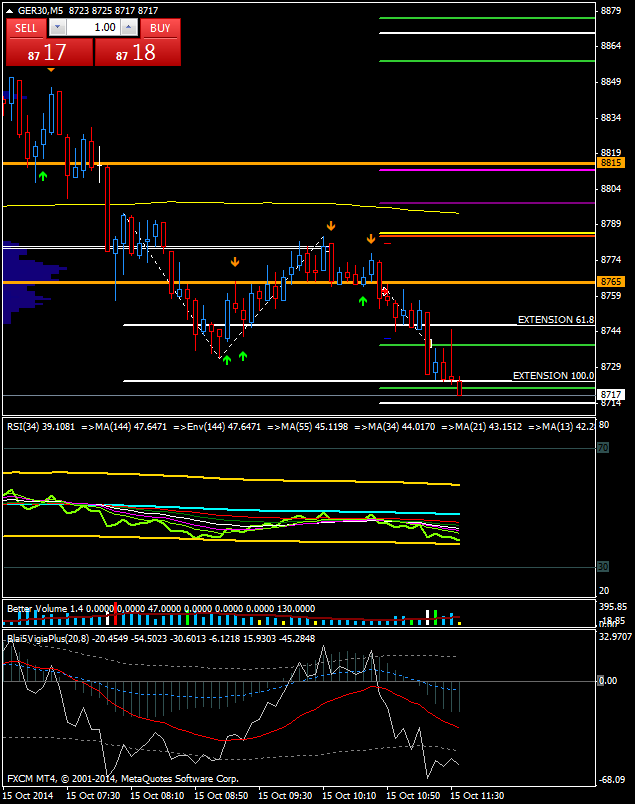
Task: Select the EXTENSION 61.8 line label
Action: pos(555,320)
